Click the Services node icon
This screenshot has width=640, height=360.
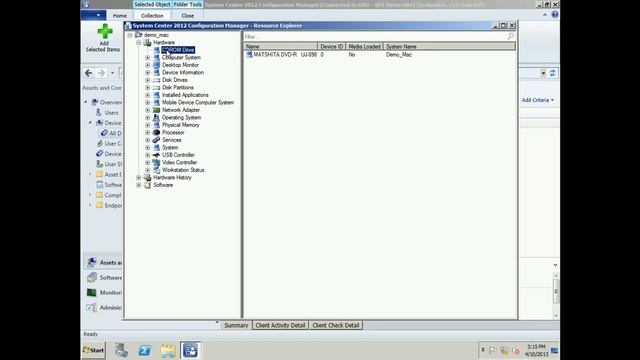156,140
